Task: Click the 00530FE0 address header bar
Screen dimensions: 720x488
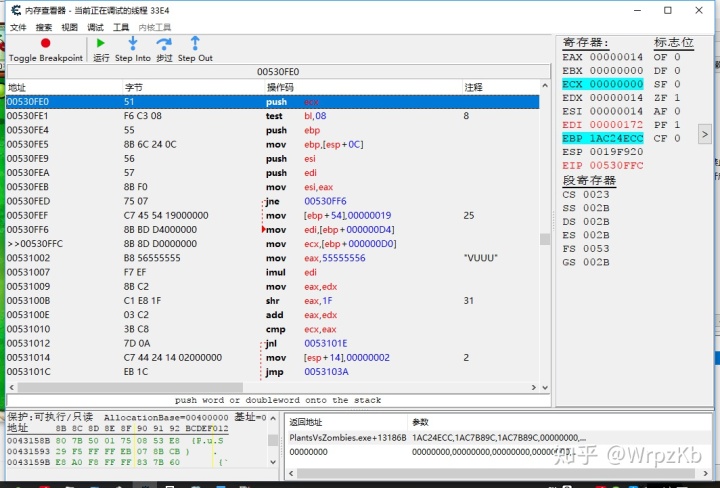Action: 278,72
